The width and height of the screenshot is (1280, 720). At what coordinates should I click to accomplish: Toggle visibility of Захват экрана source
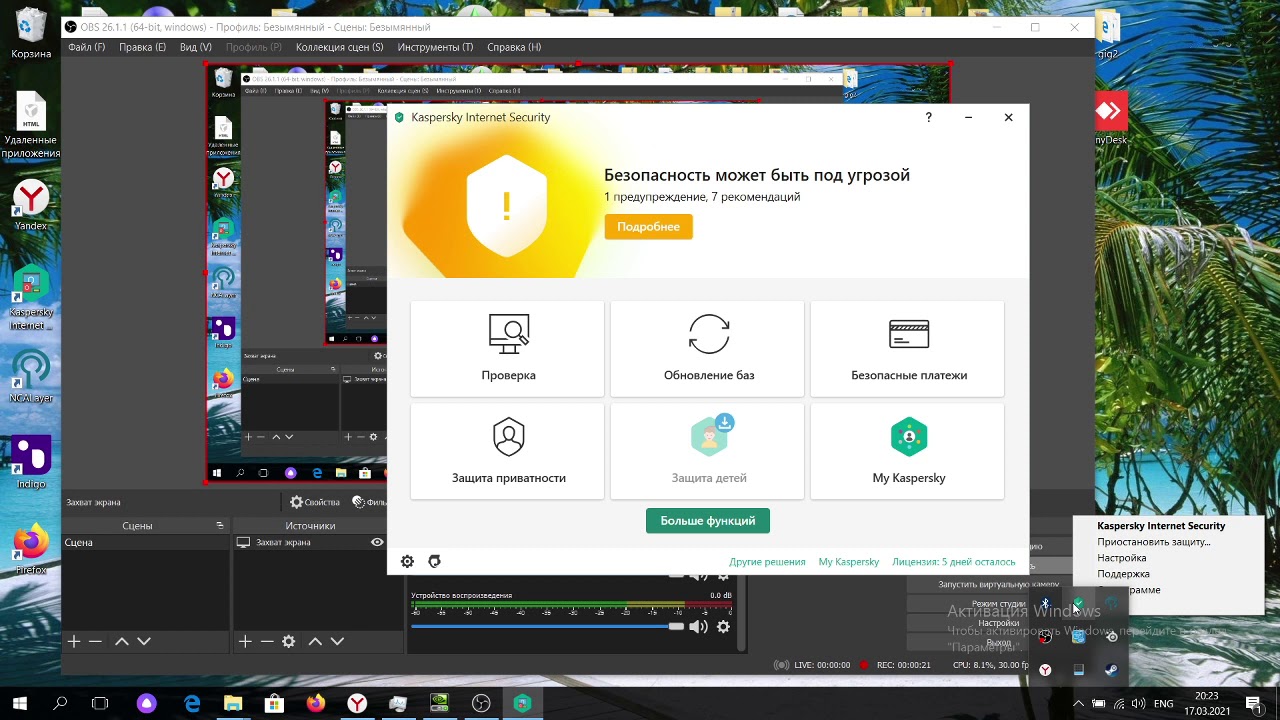(x=377, y=542)
